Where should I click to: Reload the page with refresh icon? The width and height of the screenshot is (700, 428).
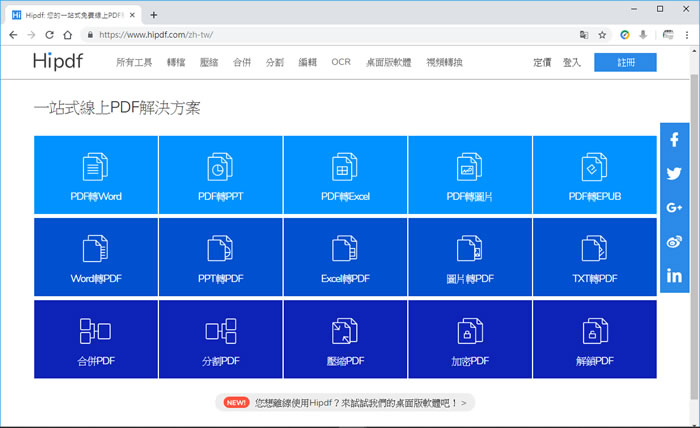click(x=49, y=35)
